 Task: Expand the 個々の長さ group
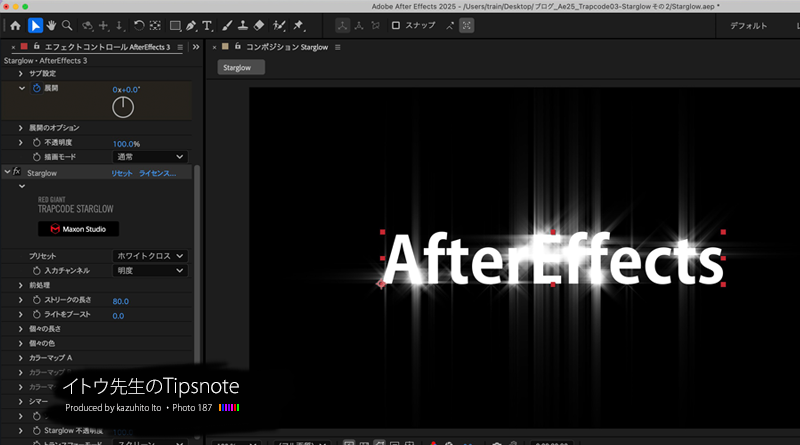pyautogui.click(x=21, y=329)
